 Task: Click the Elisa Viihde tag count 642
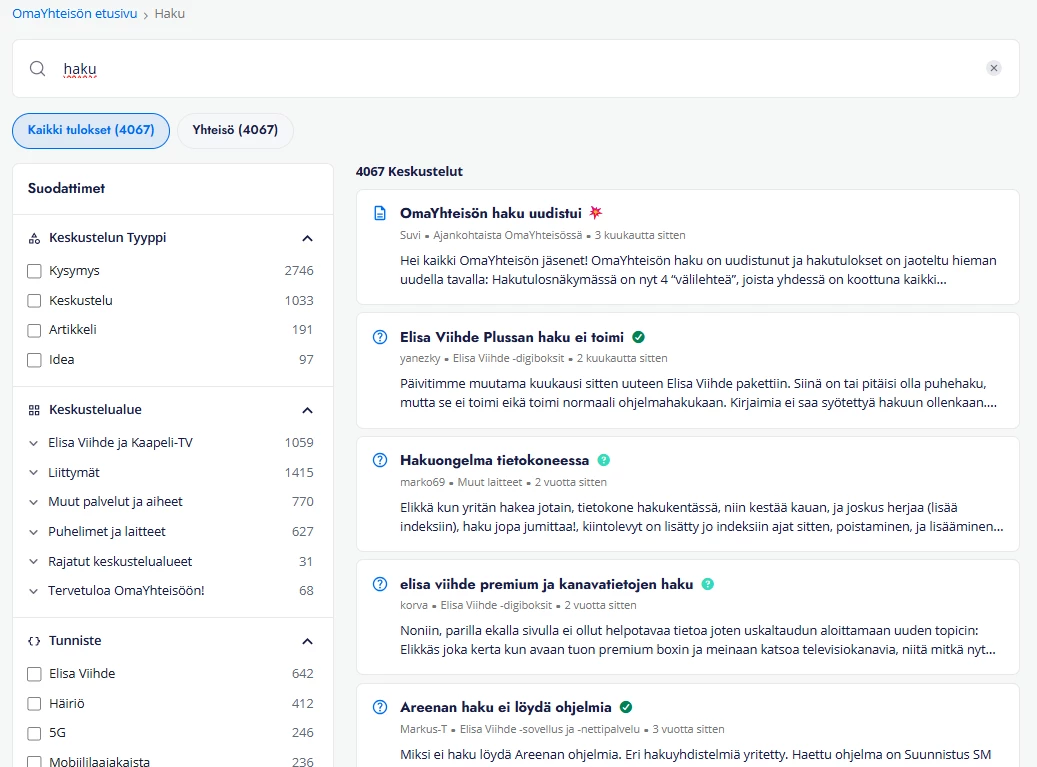pyautogui.click(x=303, y=674)
